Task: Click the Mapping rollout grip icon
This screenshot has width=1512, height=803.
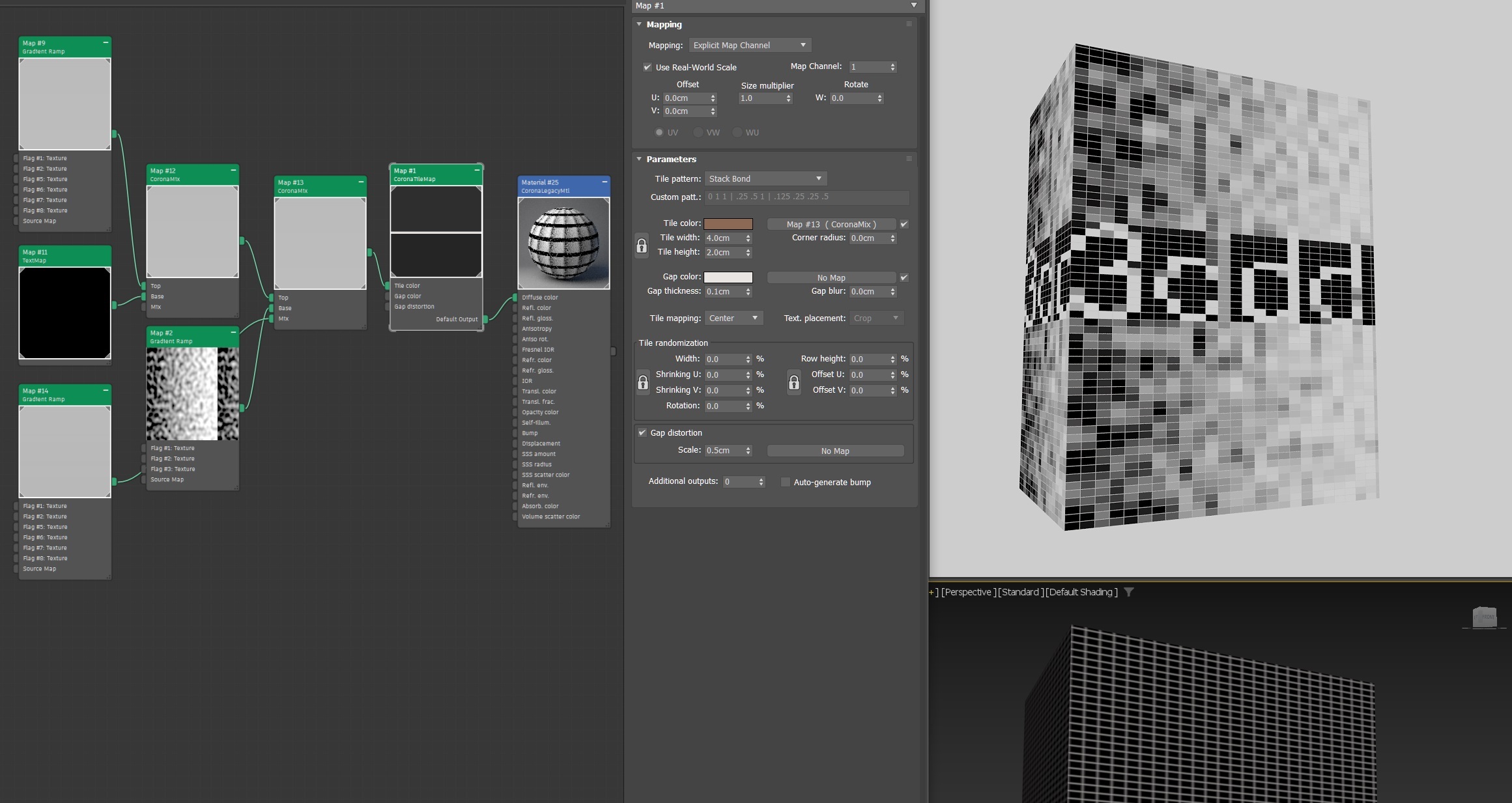Action: pyautogui.click(x=909, y=24)
